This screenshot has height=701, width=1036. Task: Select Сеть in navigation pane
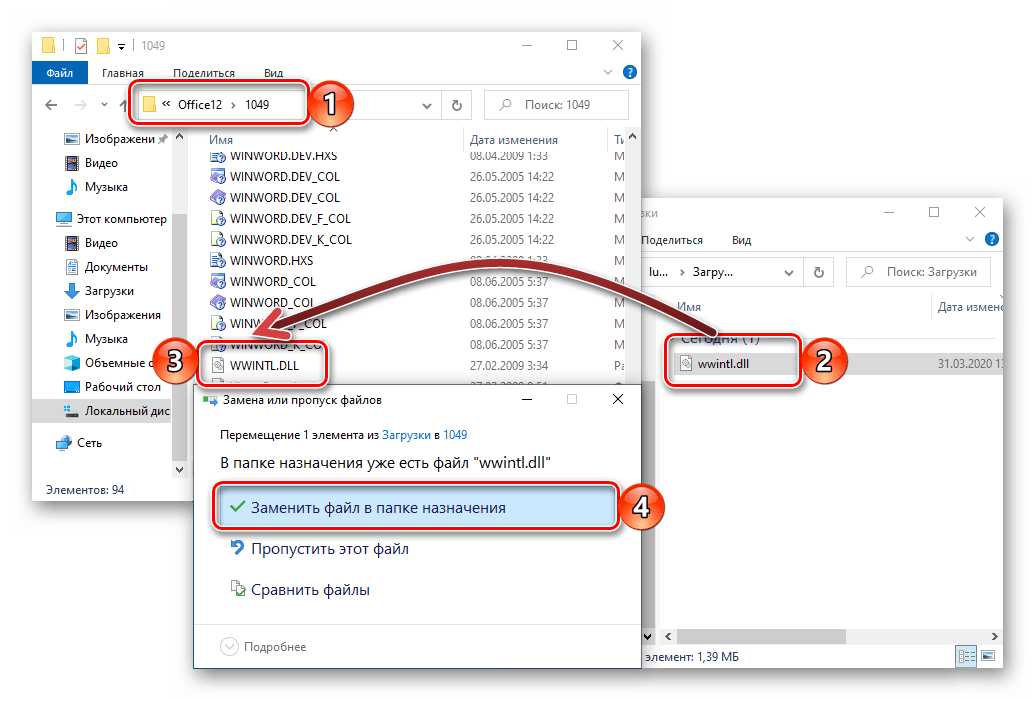(x=79, y=443)
